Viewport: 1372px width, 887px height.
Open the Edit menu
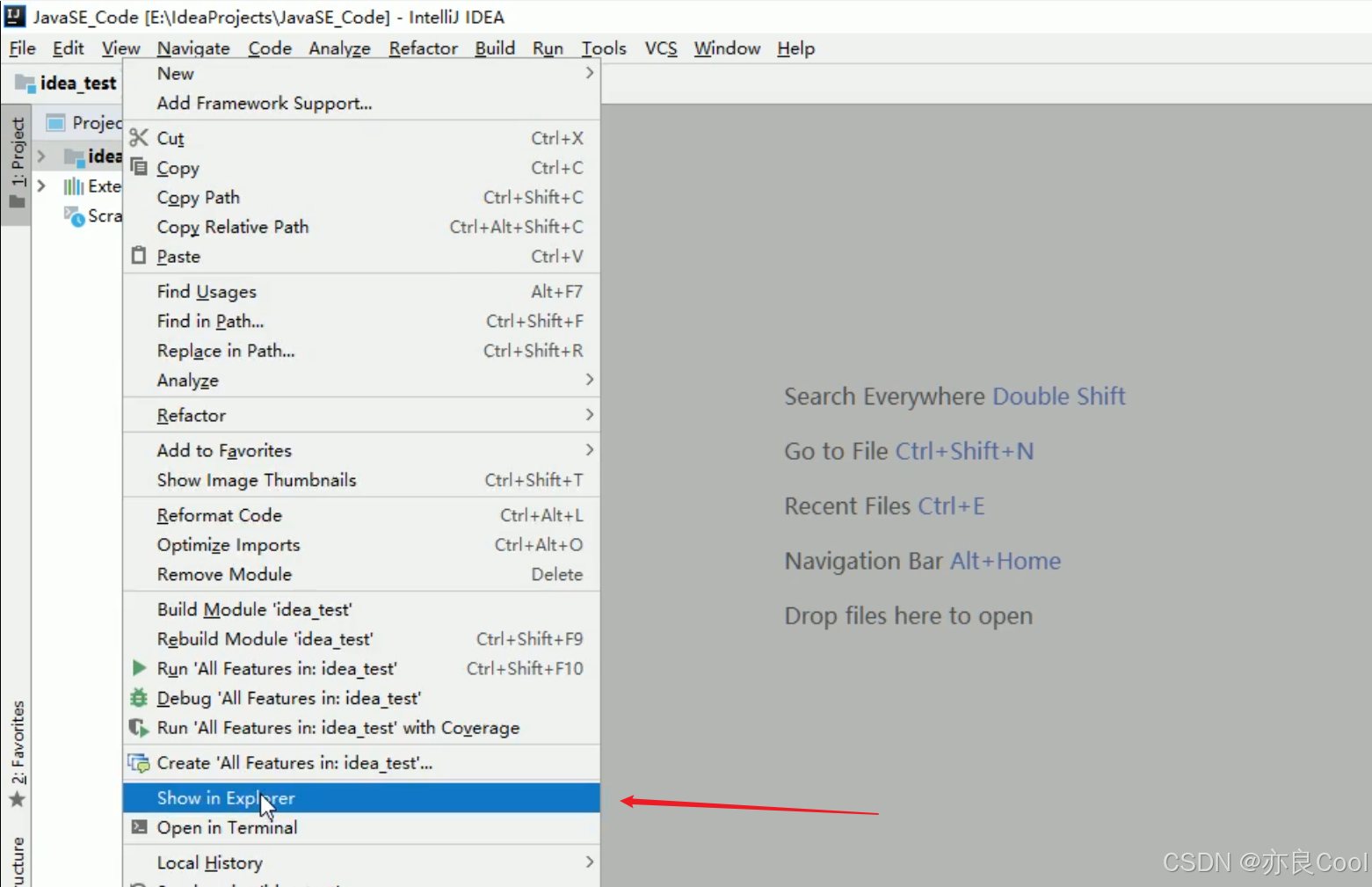[x=69, y=48]
